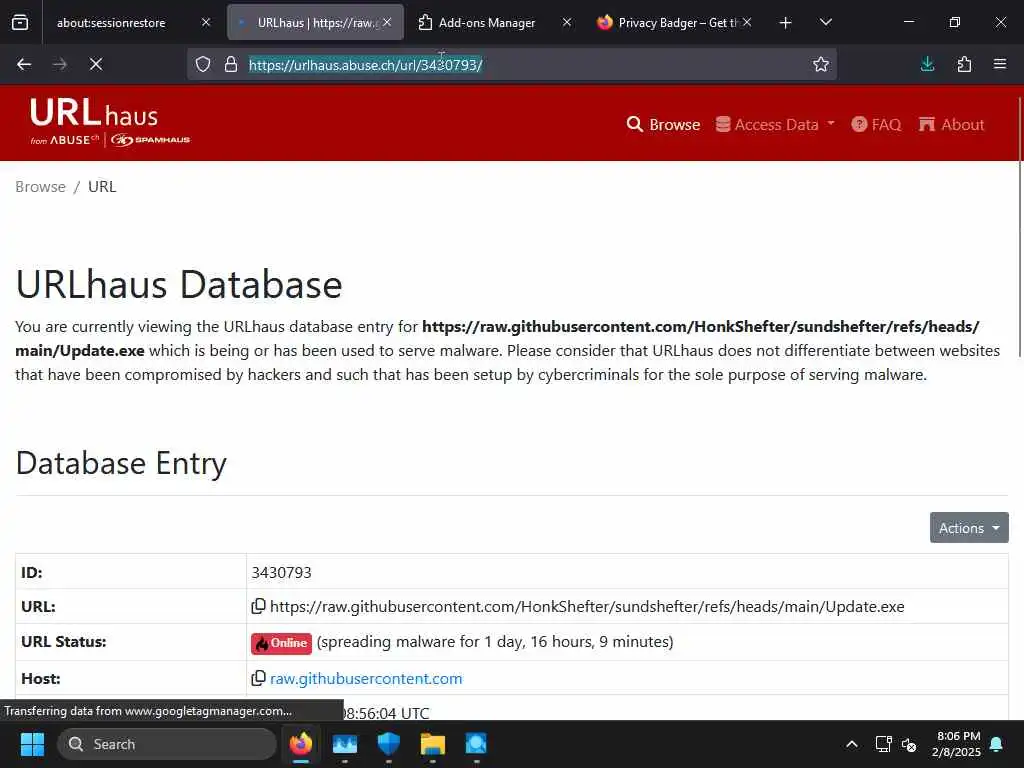The image size is (1024, 768).
Task: Open the Firefox application hamburger menu
Action: [1000, 64]
